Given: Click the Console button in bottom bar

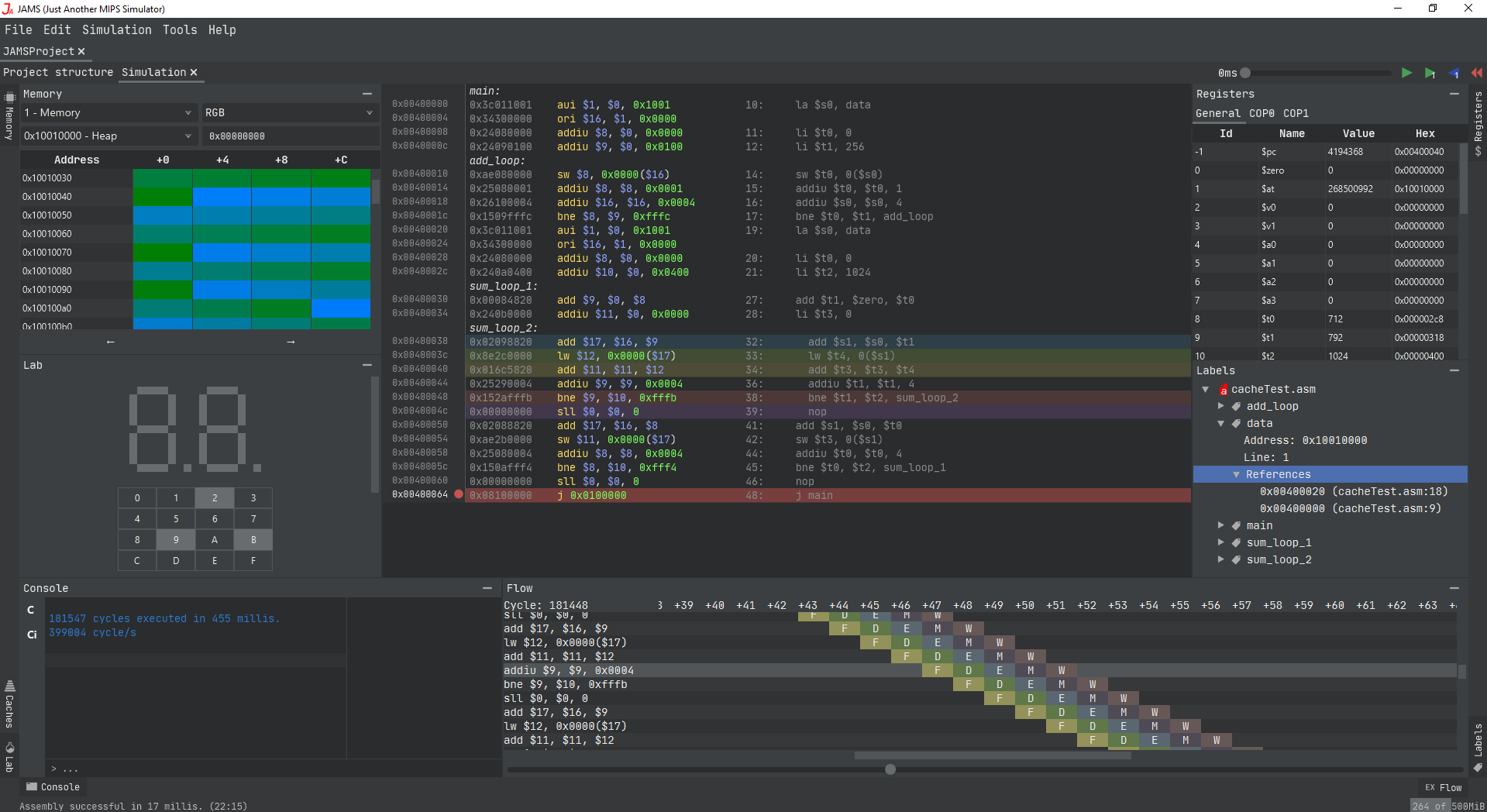Looking at the screenshot, I should pyautogui.click(x=53, y=787).
